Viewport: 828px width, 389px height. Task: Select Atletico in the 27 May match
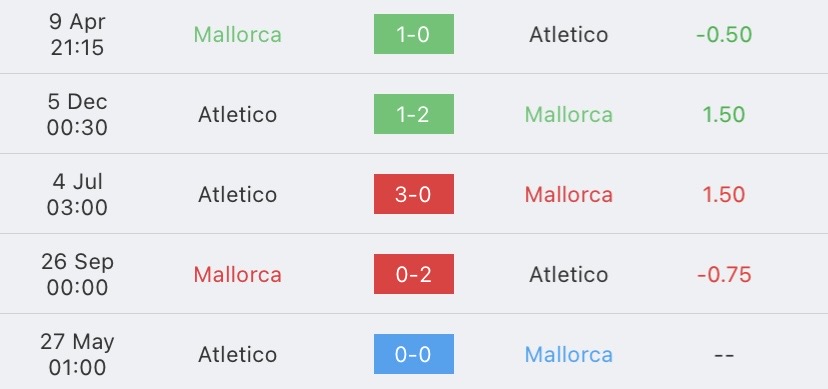click(x=238, y=355)
